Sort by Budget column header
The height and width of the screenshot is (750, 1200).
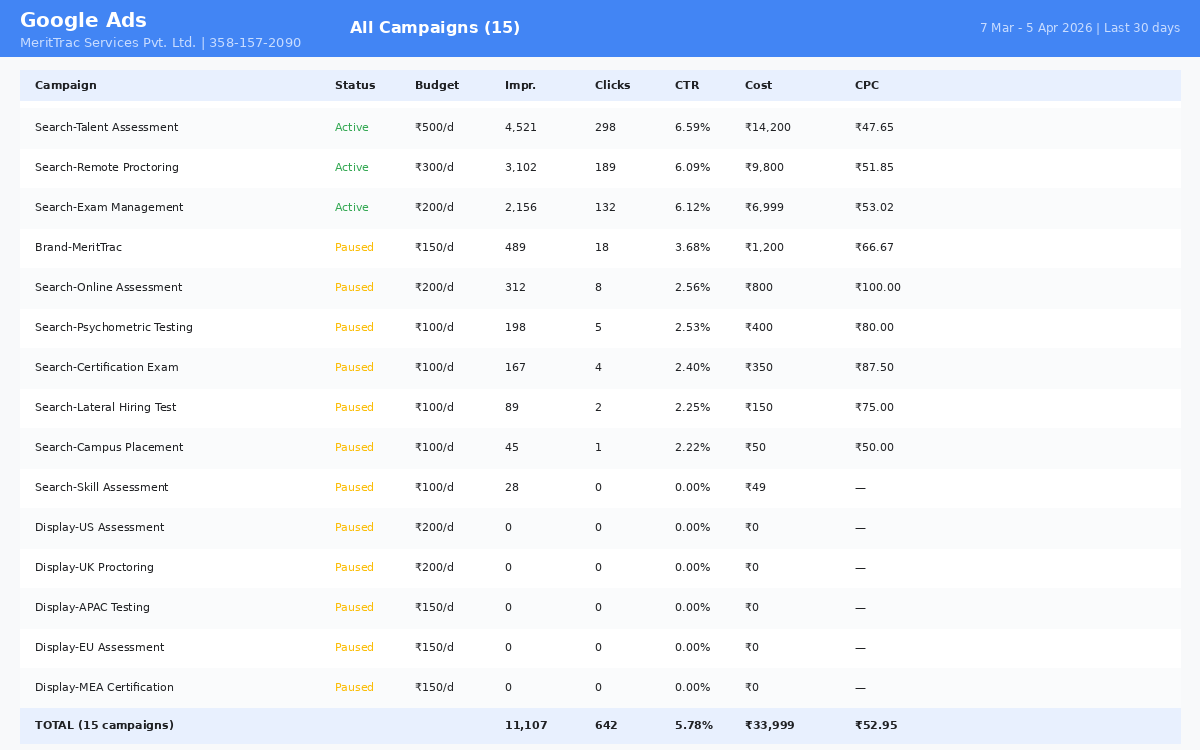point(436,86)
